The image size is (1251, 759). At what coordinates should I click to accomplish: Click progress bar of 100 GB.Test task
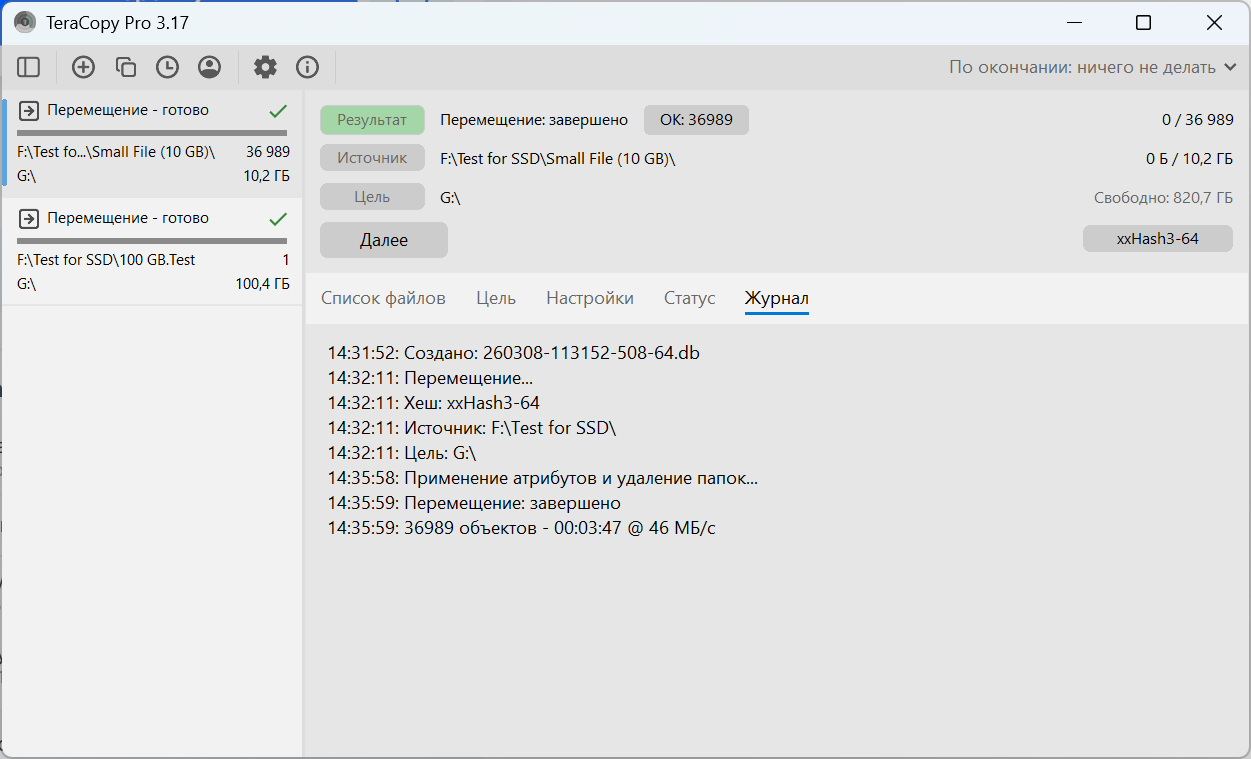pos(152,241)
